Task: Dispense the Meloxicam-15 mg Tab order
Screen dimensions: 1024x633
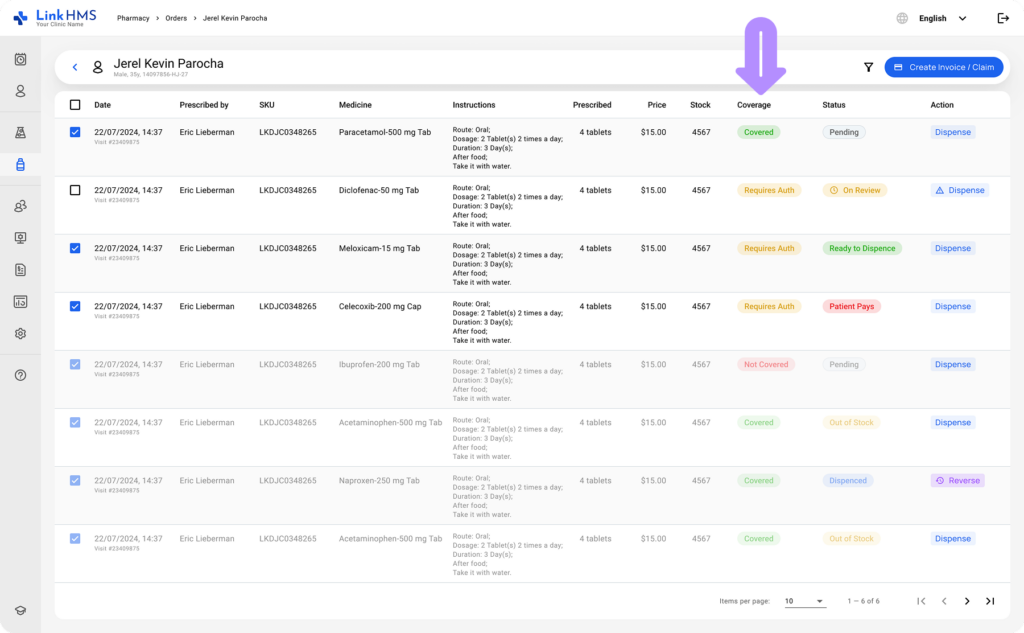Action: tap(953, 248)
